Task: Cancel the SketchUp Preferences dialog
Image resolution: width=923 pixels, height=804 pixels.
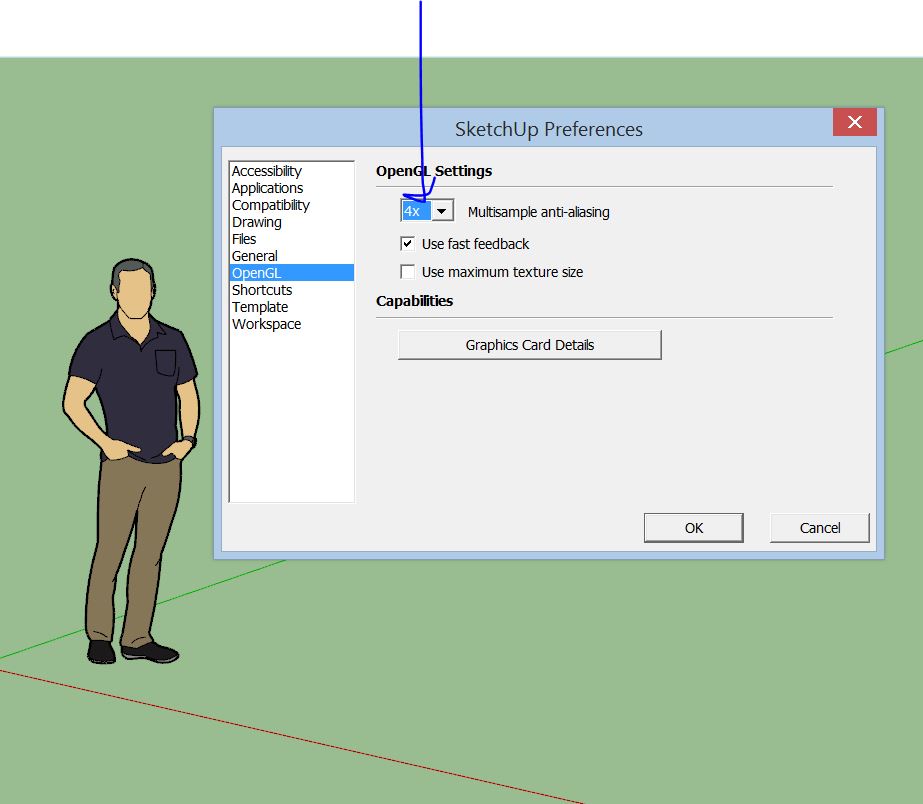Action: point(819,528)
